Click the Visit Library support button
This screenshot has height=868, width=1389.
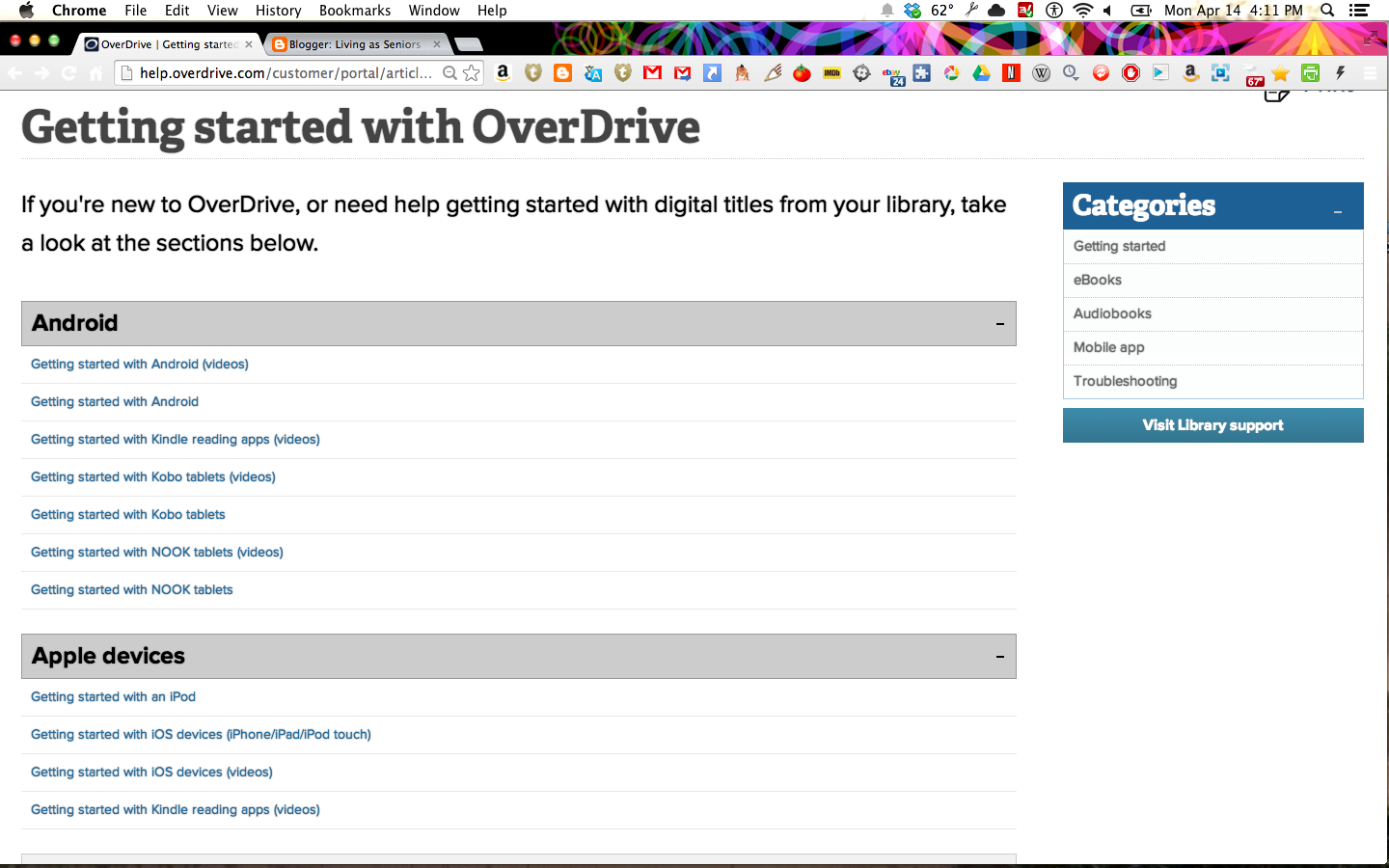1212,425
